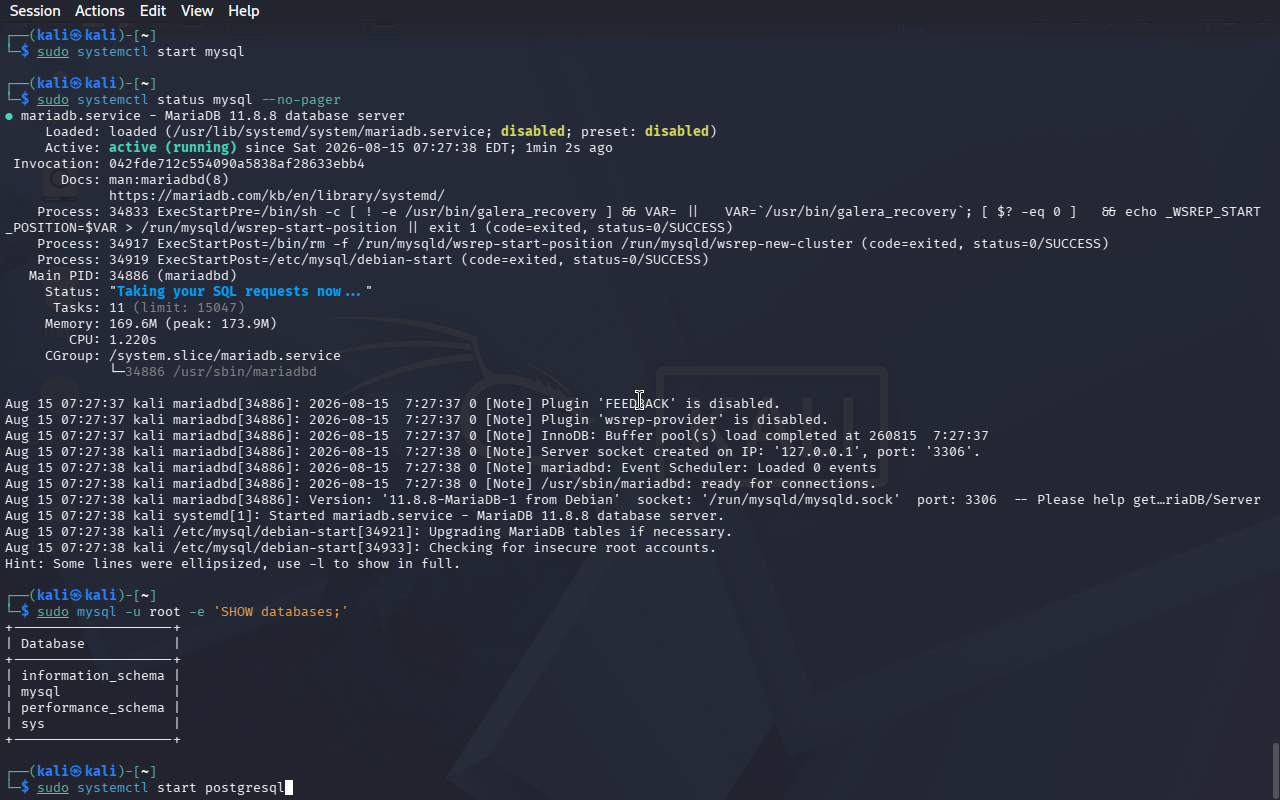Click the information_schema database row
1280x800 pixels.
point(92,676)
